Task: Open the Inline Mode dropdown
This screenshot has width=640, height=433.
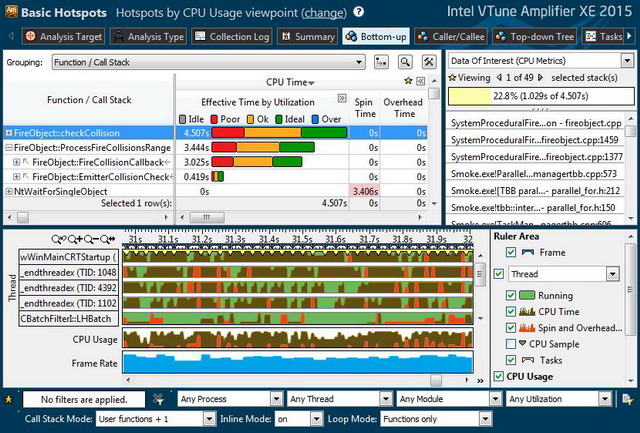Action: coord(316,419)
